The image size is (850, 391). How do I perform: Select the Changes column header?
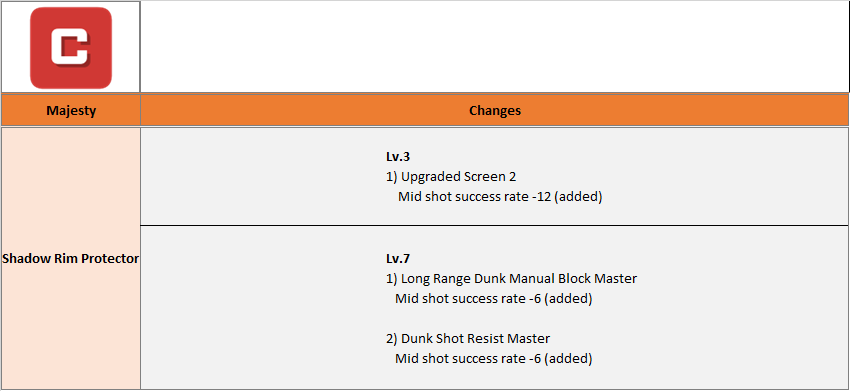(x=494, y=111)
